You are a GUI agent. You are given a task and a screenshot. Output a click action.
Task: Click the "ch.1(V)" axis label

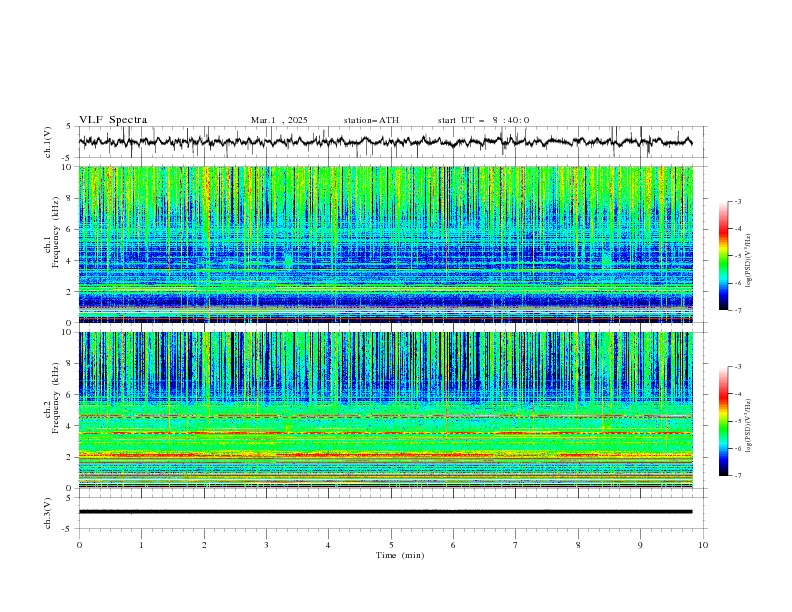[48, 142]
